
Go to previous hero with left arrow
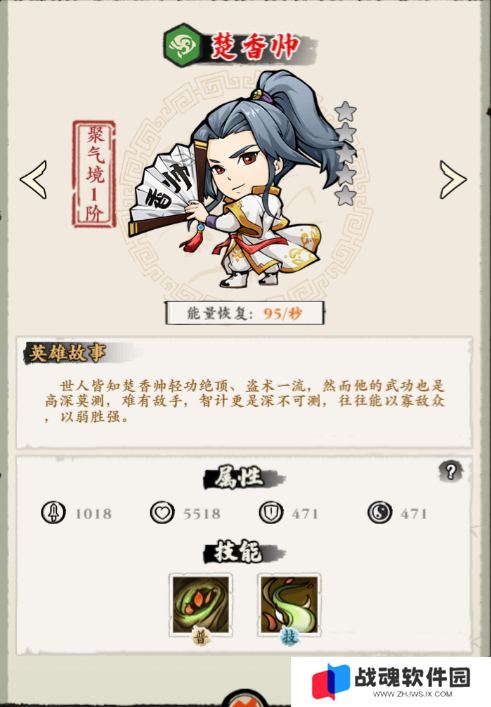point(34,179)
